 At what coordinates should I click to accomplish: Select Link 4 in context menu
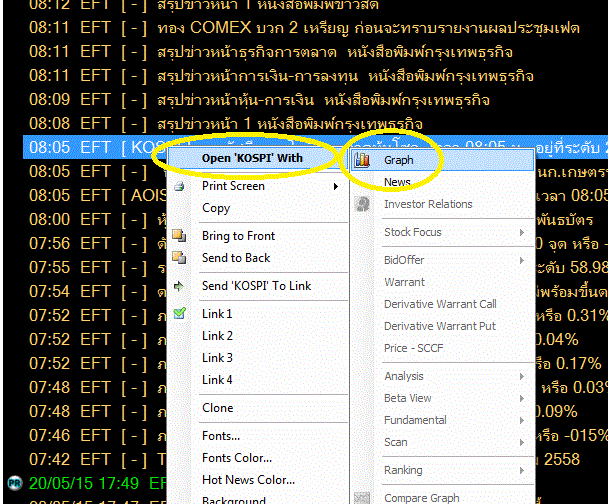click(x=217, y=380)
